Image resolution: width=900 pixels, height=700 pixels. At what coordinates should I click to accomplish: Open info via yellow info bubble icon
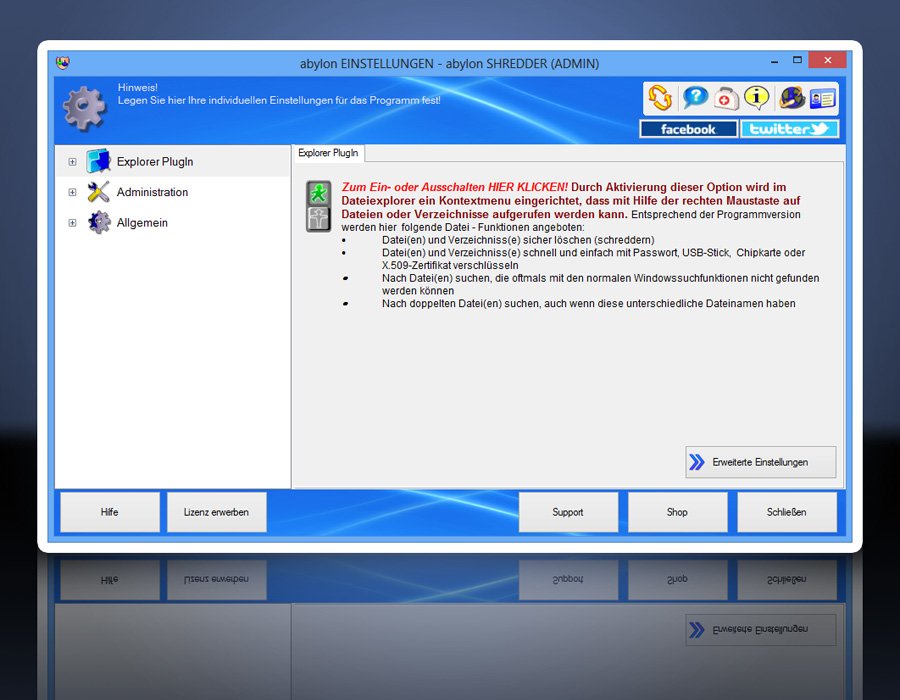(x=757, y=98)
